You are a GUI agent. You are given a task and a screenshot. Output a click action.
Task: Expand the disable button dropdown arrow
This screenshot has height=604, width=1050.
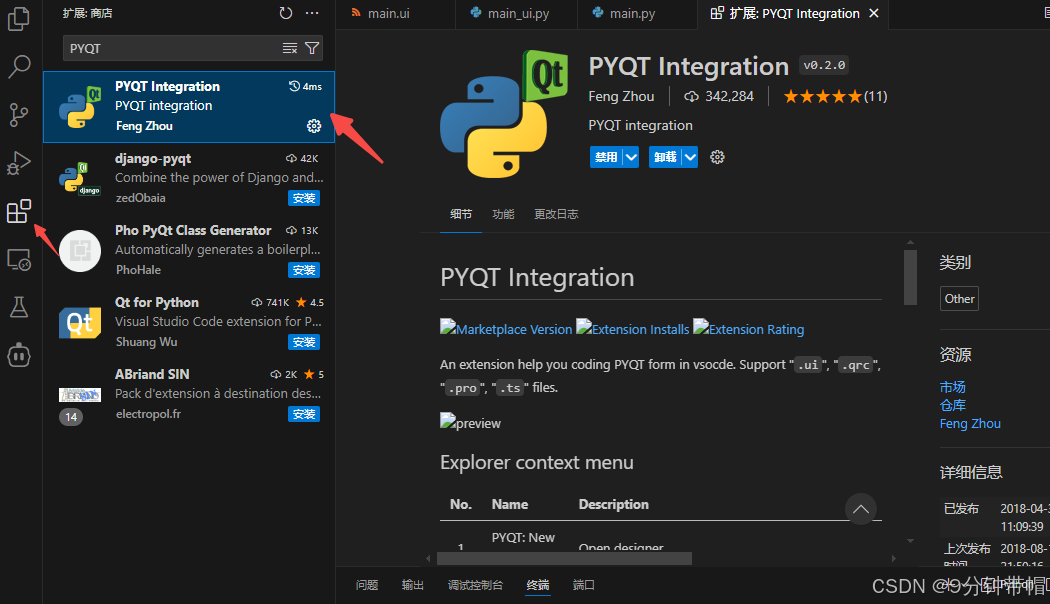point(631,157)
